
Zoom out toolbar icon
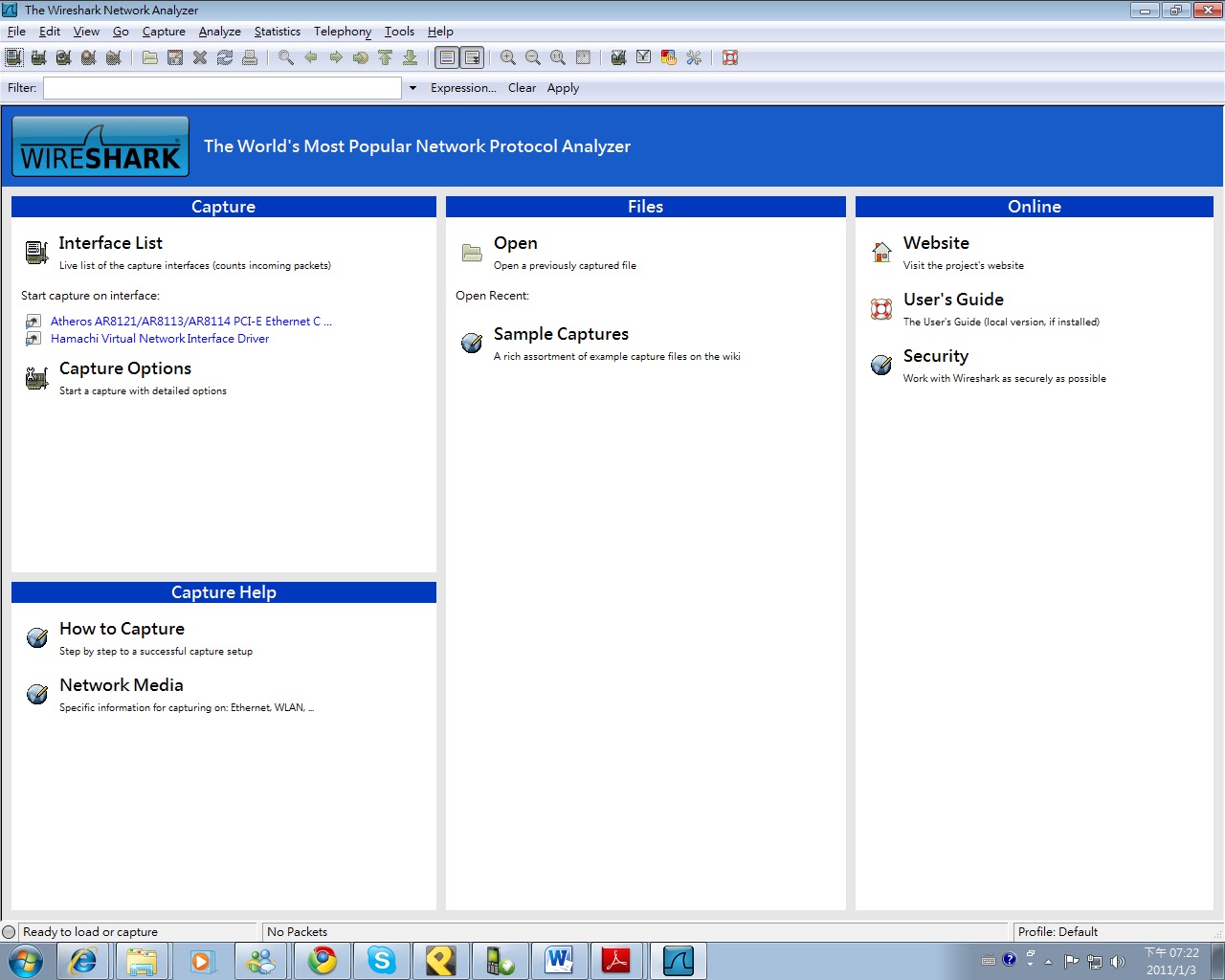click(533, 57)
